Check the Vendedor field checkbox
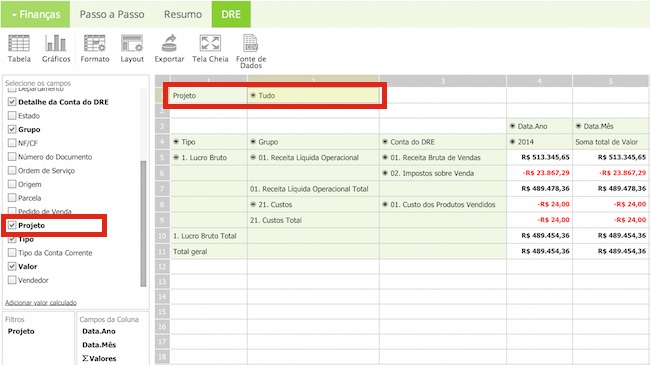Viewport: 650px width, 365px height. coord(12,280)
